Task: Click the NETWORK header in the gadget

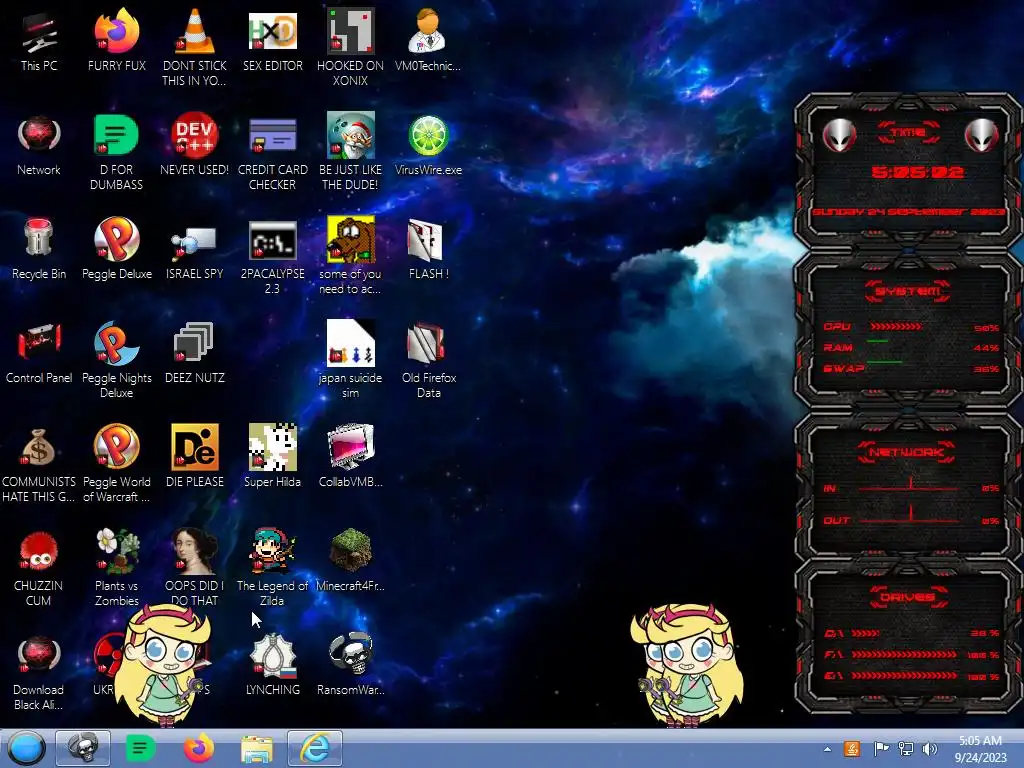Action: [x=906, y=452]
